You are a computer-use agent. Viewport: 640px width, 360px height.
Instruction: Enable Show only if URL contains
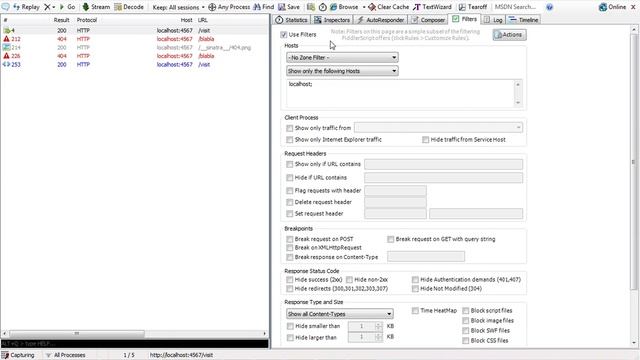point(289,164)
